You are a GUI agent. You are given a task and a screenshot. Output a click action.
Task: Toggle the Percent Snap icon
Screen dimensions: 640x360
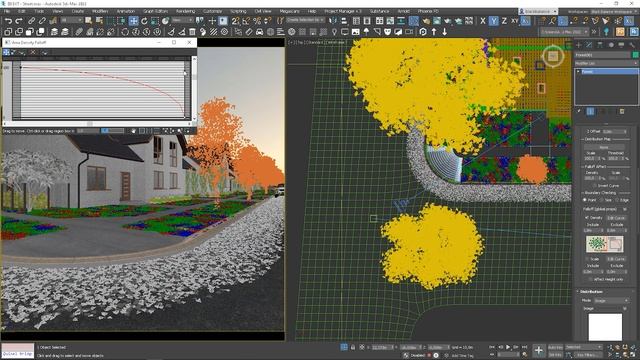[257, 21]
